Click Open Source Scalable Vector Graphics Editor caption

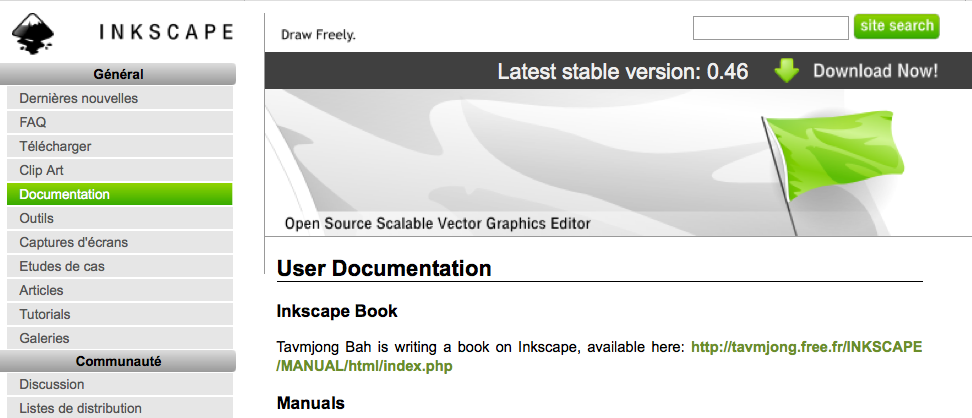pos(438,223)
